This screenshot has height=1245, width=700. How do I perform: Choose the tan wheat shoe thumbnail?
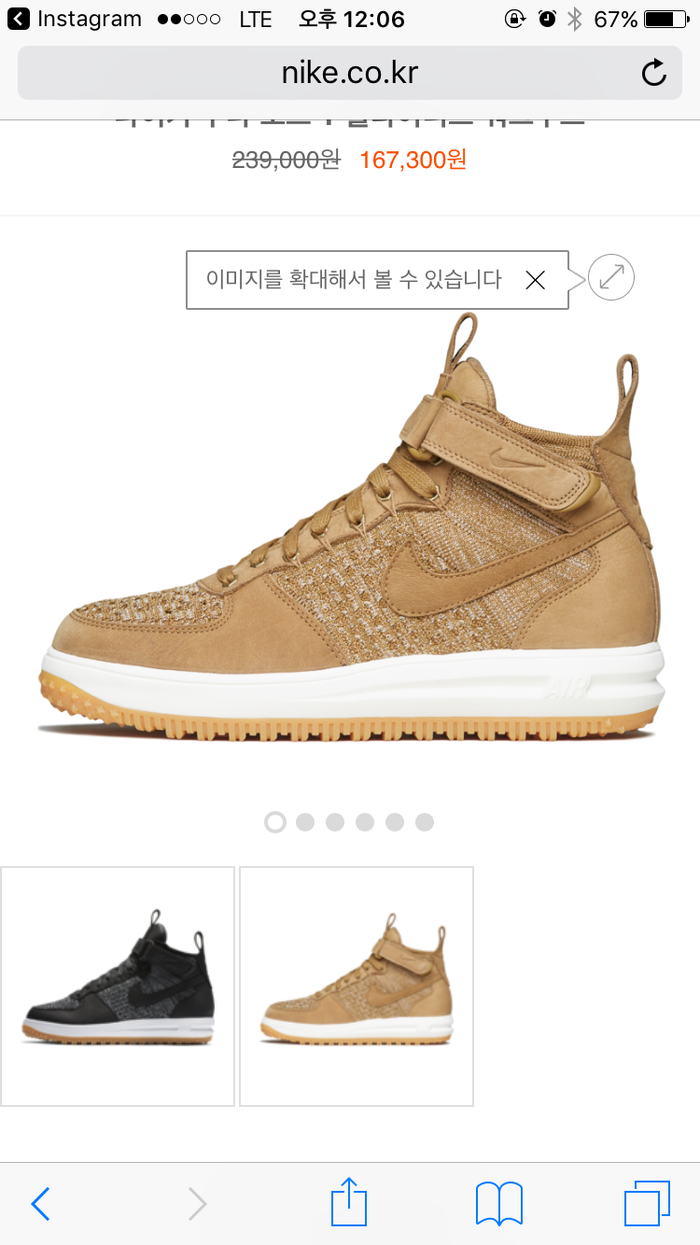(x=356, y=986)
